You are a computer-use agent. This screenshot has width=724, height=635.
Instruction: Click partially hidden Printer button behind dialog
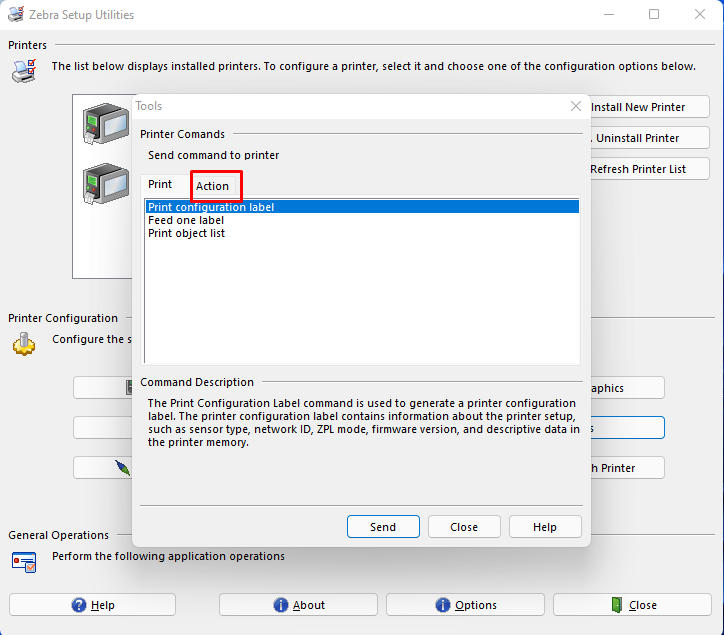click(x=627, y=468)
